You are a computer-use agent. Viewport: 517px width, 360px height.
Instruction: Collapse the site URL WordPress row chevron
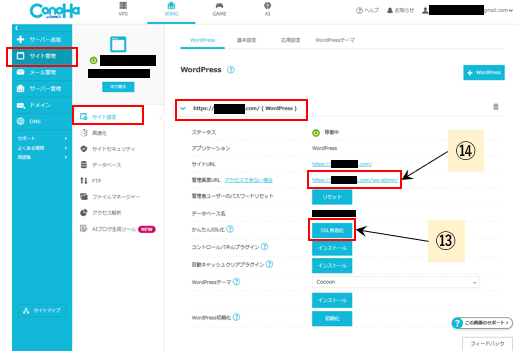pos(183,108)
